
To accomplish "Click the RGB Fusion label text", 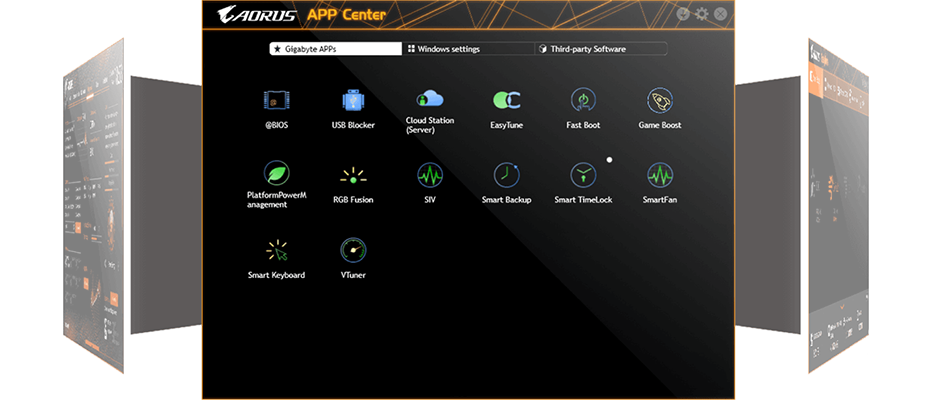I will pyautogui.click(x=353, y=200).
